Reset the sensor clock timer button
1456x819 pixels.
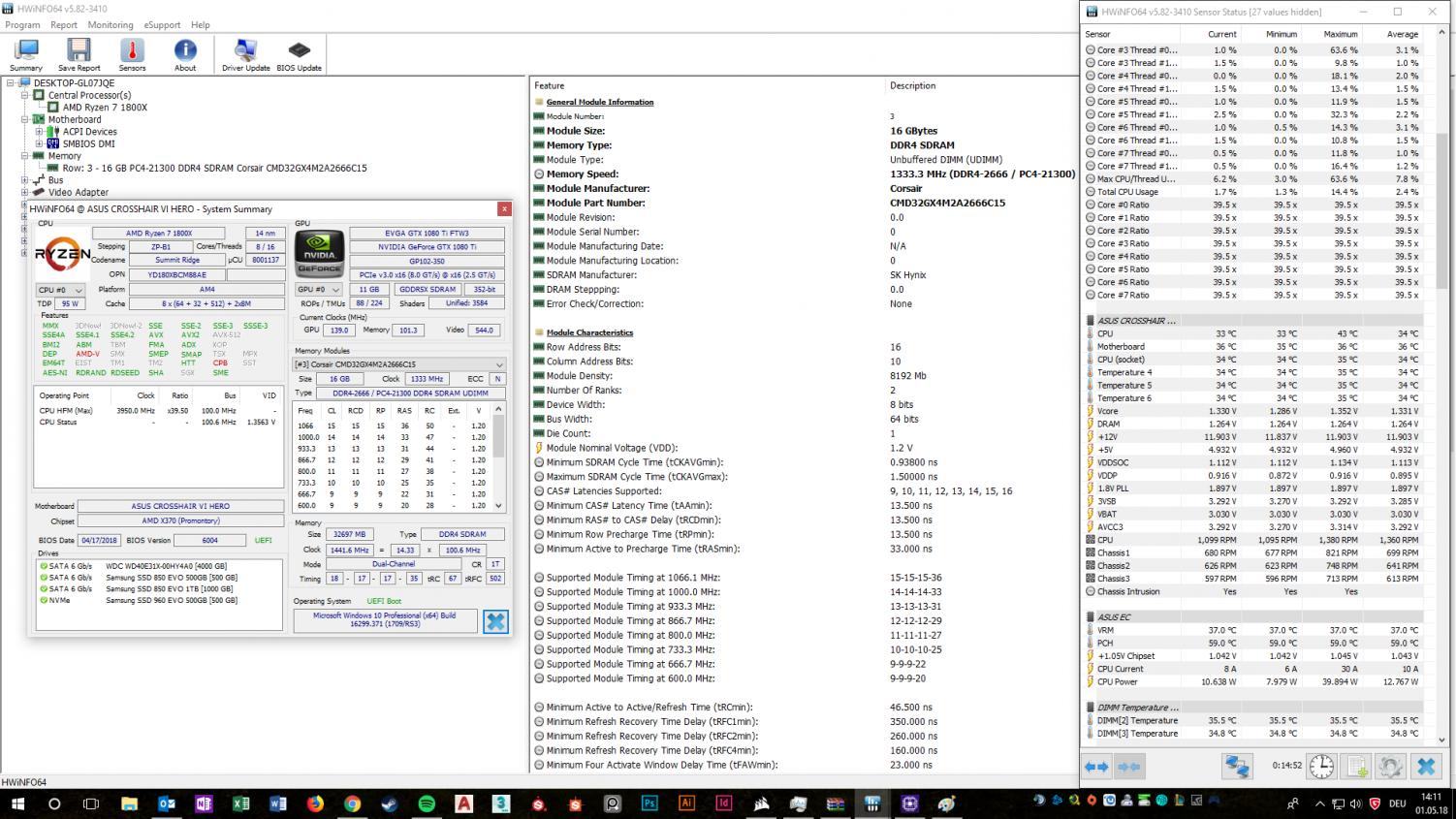tap(1321, 767)
